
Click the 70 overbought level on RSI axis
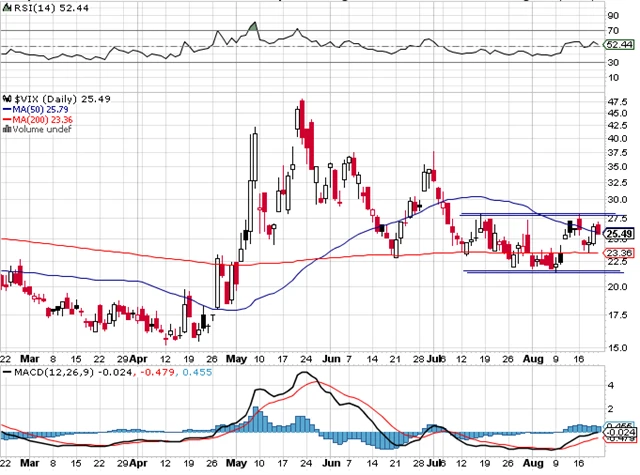(613, 31)
